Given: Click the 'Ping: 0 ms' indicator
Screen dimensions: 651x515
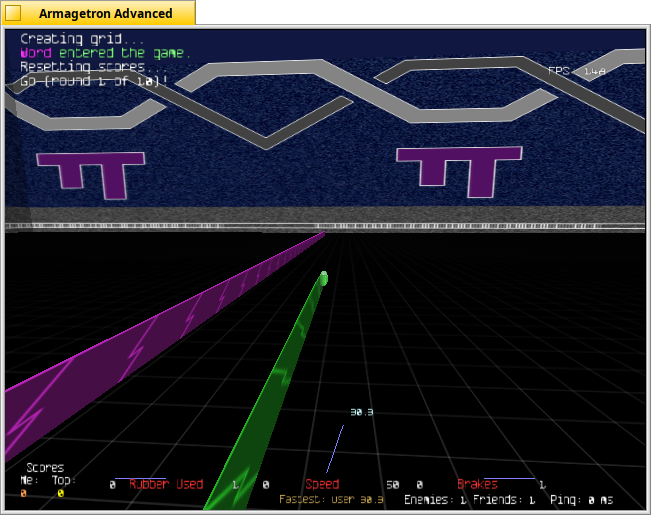Looking at the screenshot, I should (582, 500).
